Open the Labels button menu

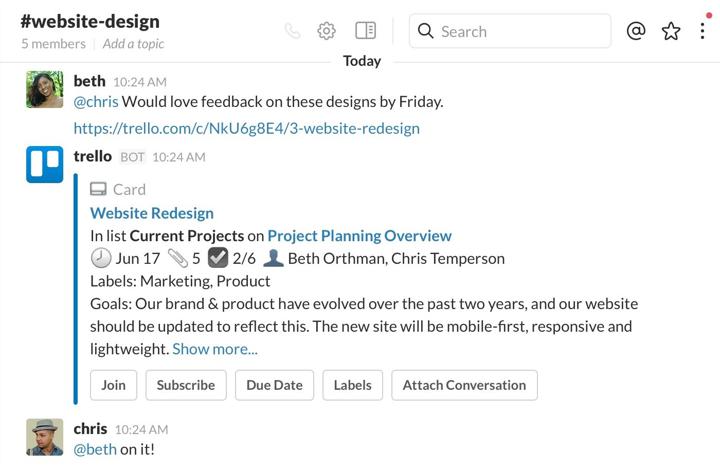coord(353,385)
